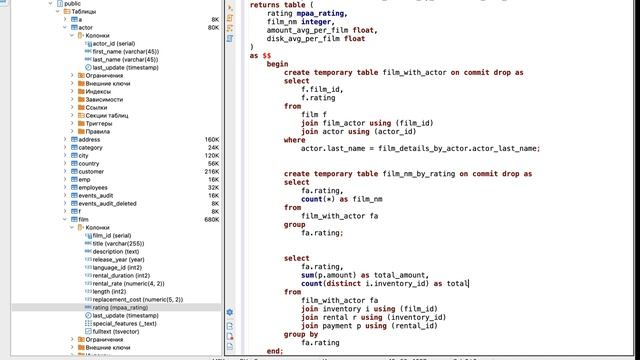This screenshot has width=640, height=360.
Task: Click the icon beside Секции таблиц
Action: click(81, 116)
